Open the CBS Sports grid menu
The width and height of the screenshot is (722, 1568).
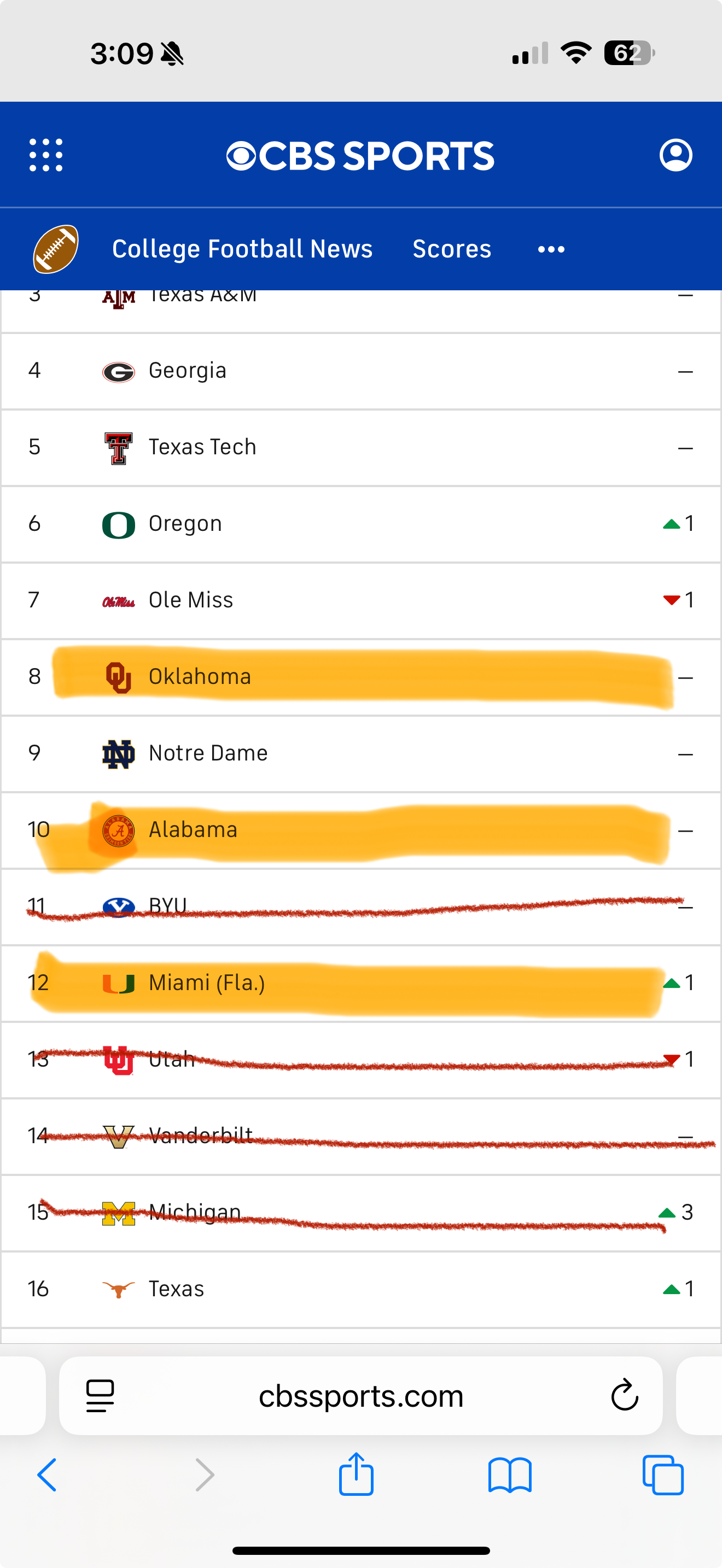click(45, 155)
